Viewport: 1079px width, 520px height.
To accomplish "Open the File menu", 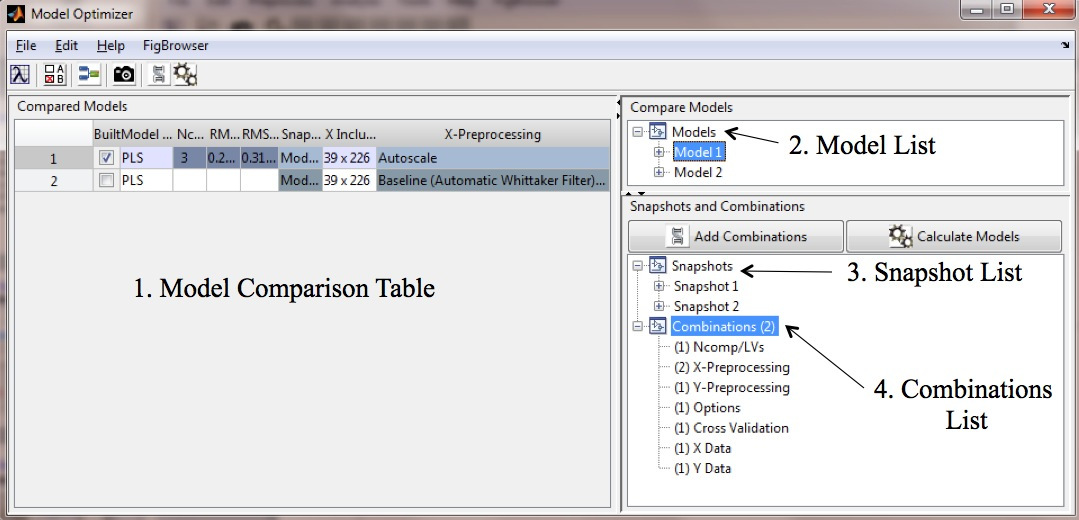I will (26, 45).
